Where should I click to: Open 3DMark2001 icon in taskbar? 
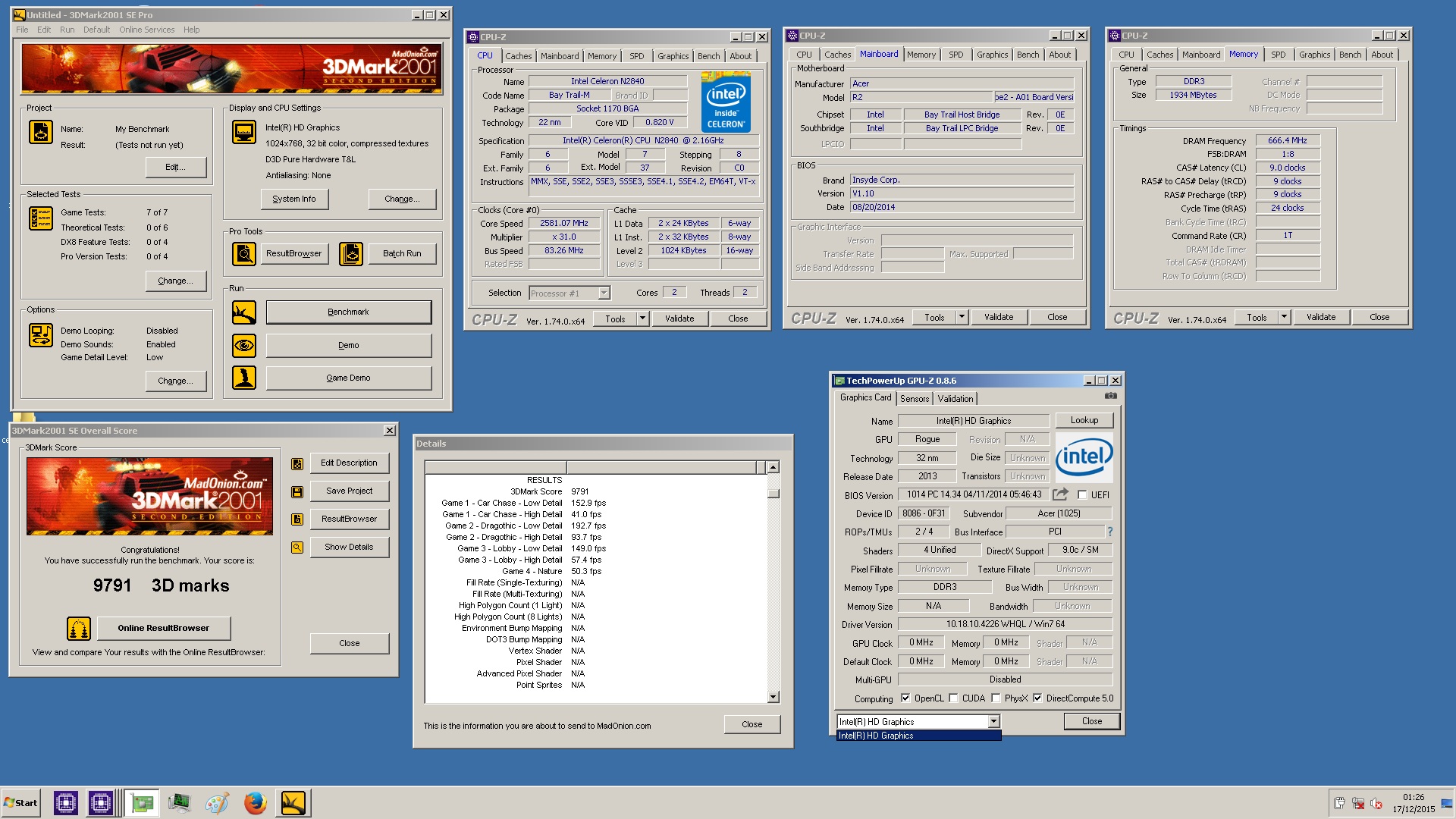point(293,802)
